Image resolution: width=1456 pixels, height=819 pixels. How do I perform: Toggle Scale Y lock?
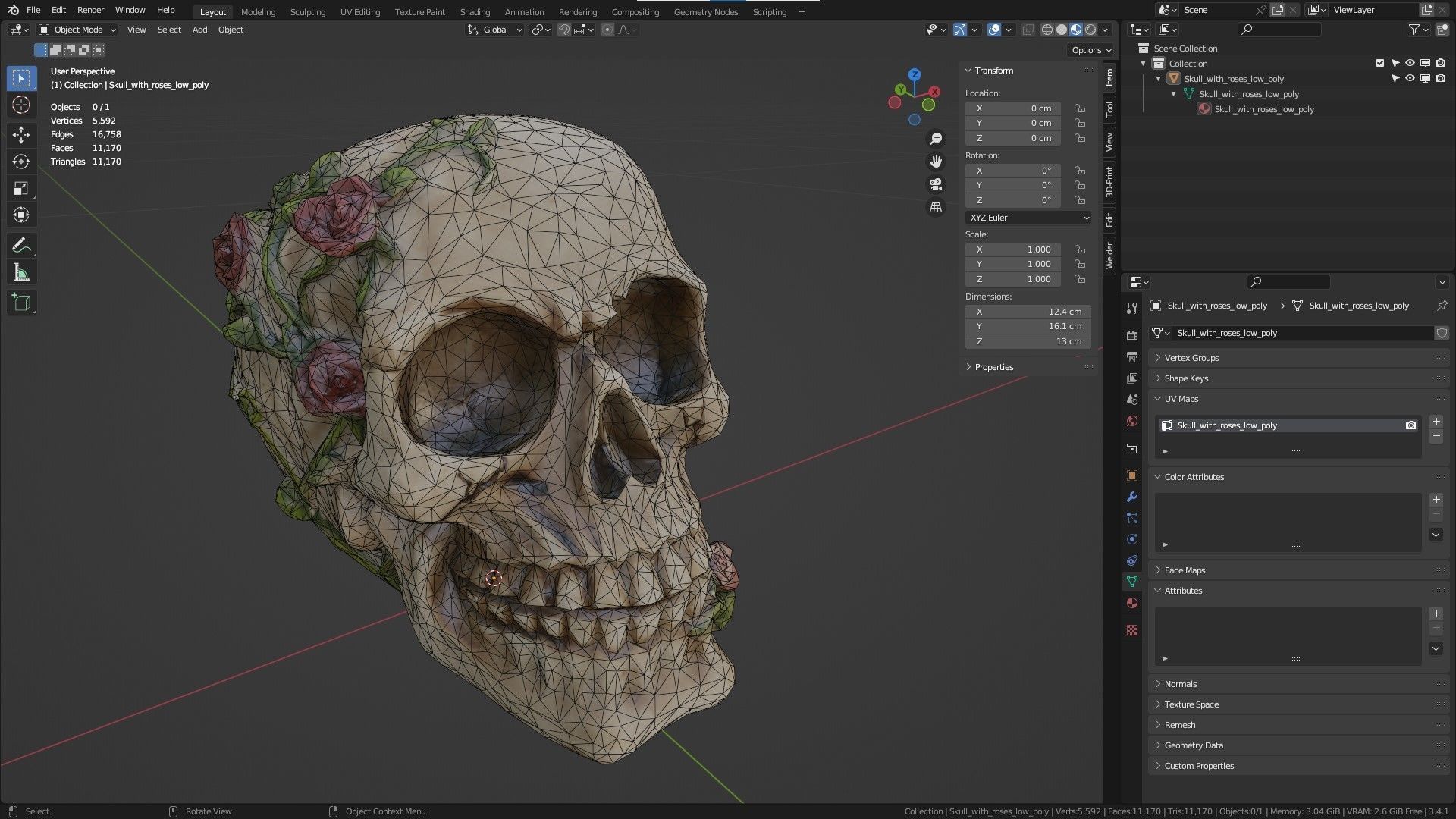[x=1080, y=264]
